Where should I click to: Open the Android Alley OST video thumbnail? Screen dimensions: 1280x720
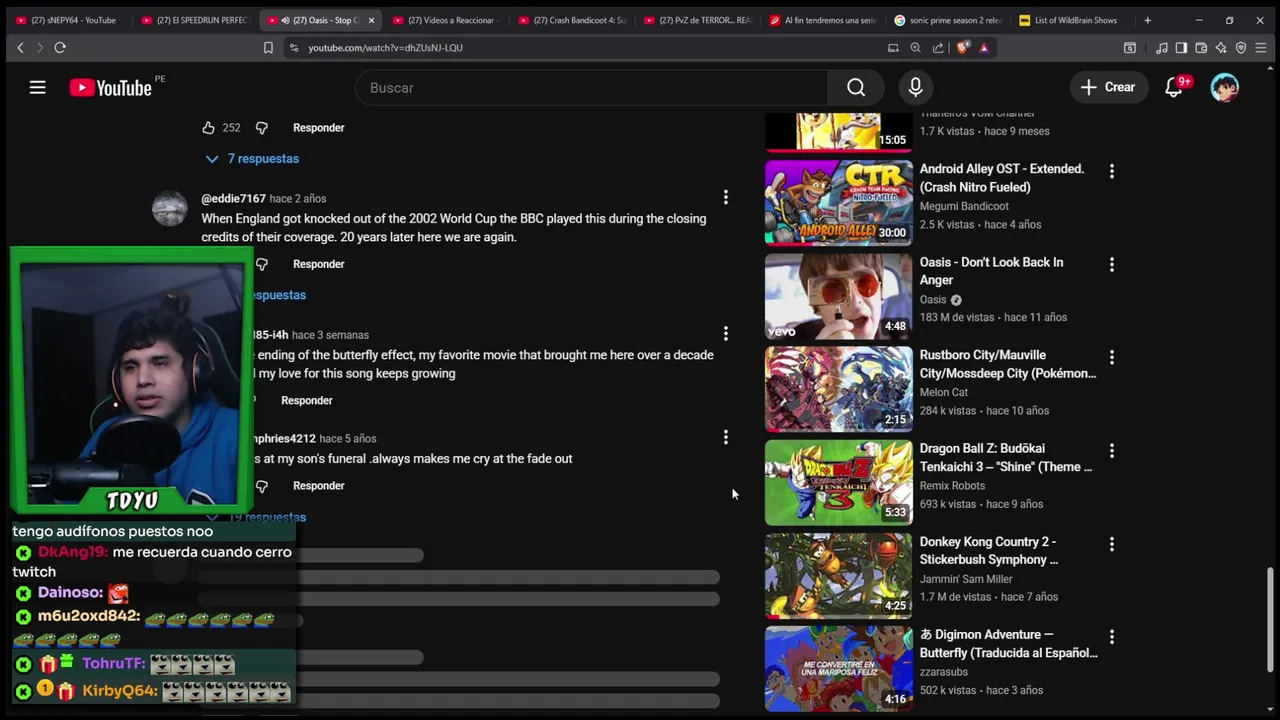[839, 202]
